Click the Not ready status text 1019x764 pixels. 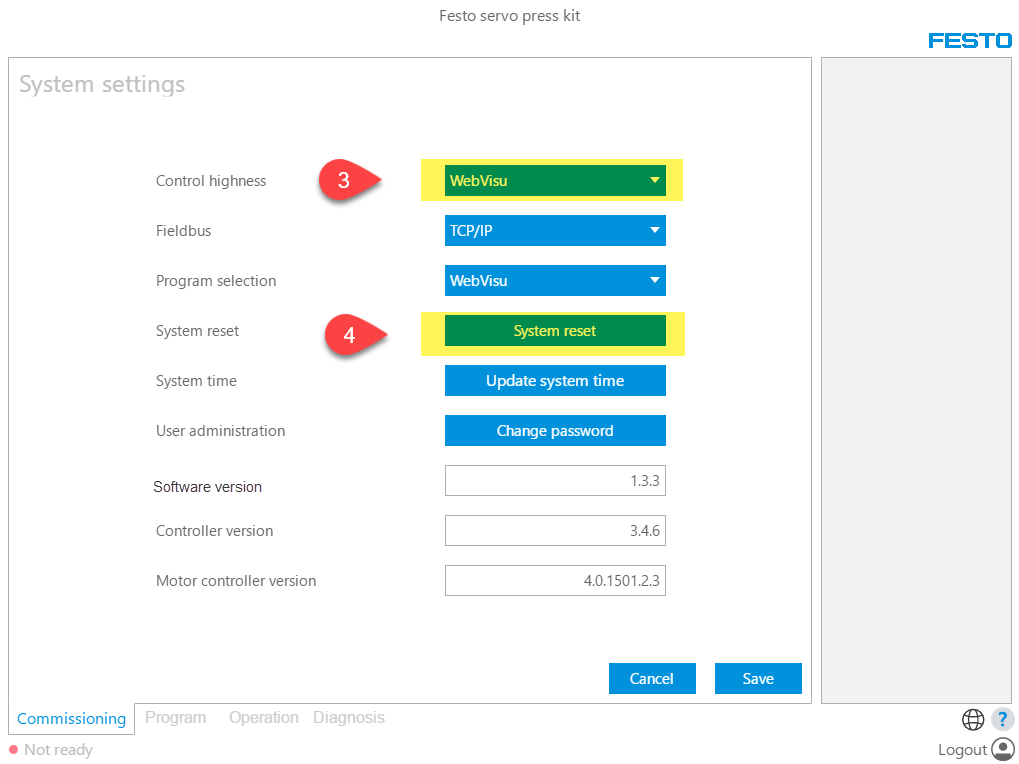point(58,750)
